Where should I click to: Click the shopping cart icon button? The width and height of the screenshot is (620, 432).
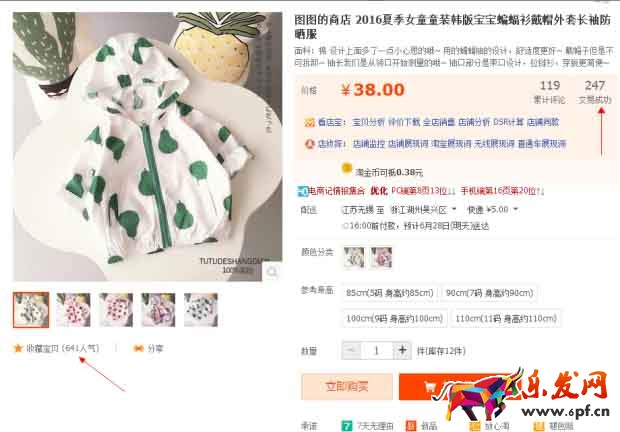[x=430, y=387]
